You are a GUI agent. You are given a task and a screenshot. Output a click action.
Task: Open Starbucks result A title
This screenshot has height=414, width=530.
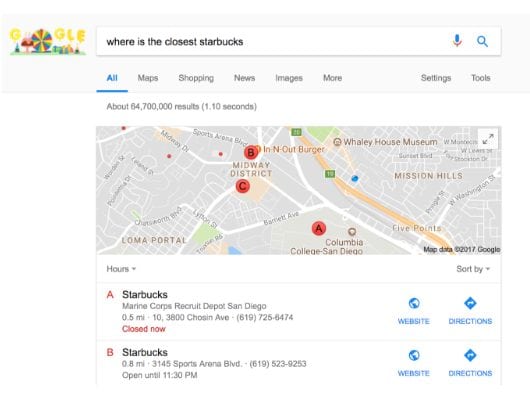tap(145, 295)
